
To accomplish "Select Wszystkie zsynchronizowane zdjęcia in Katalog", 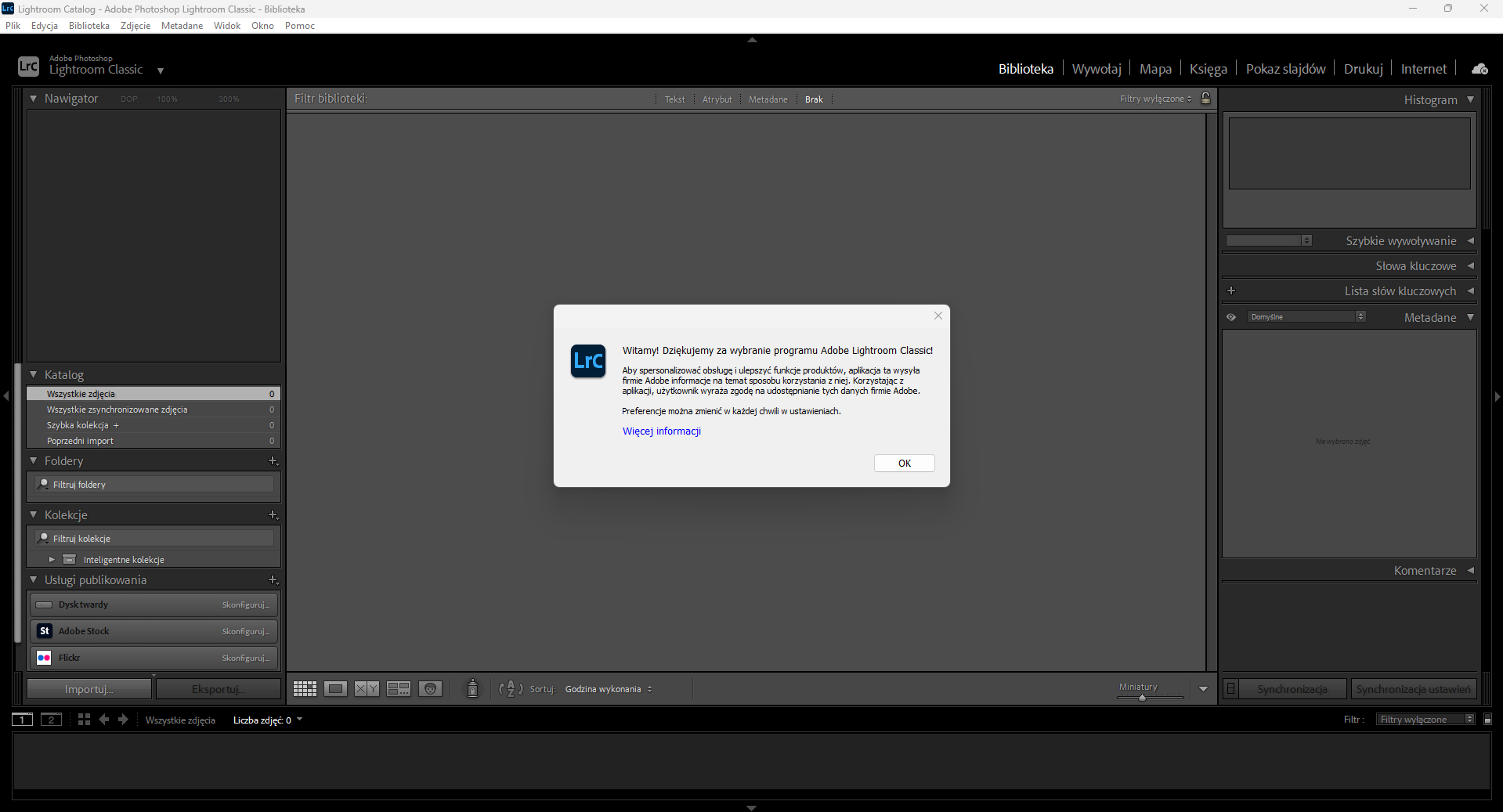I will tap(154, 410).
